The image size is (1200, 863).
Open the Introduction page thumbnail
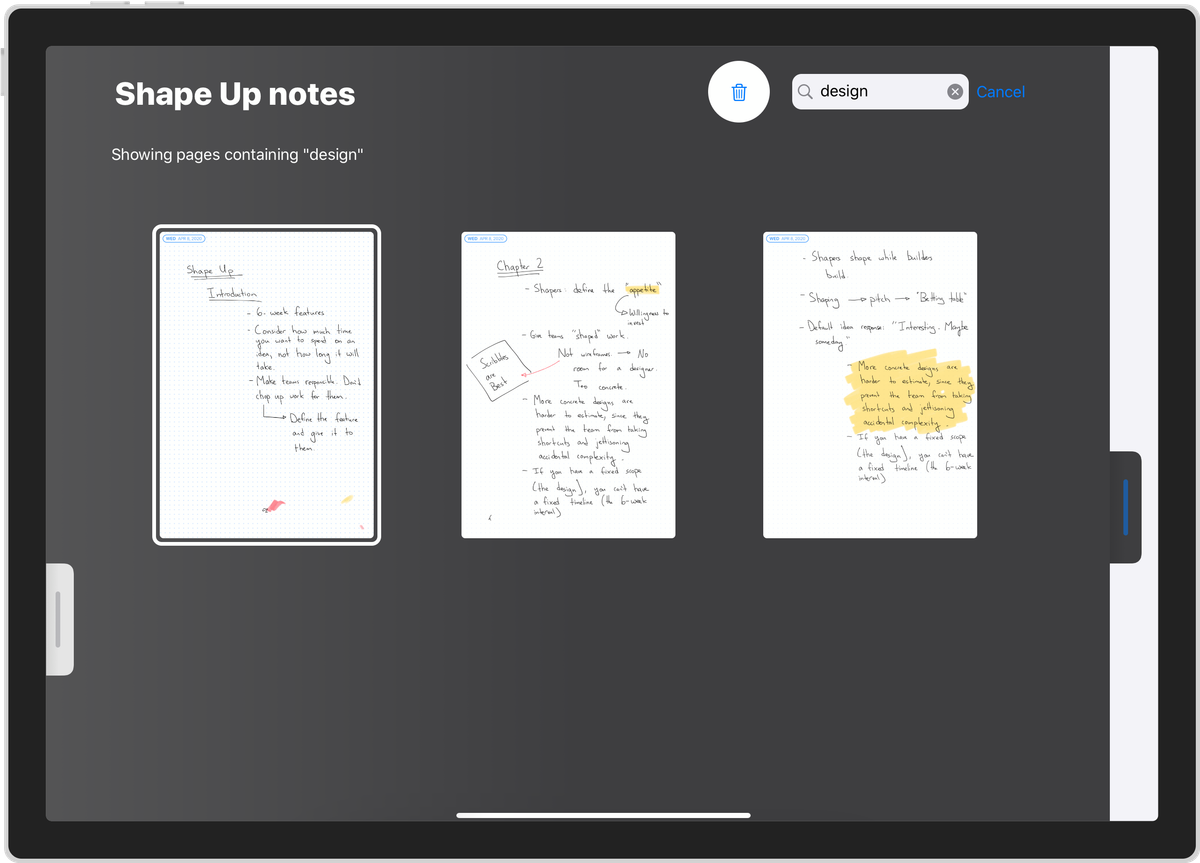tap(267, 385)
